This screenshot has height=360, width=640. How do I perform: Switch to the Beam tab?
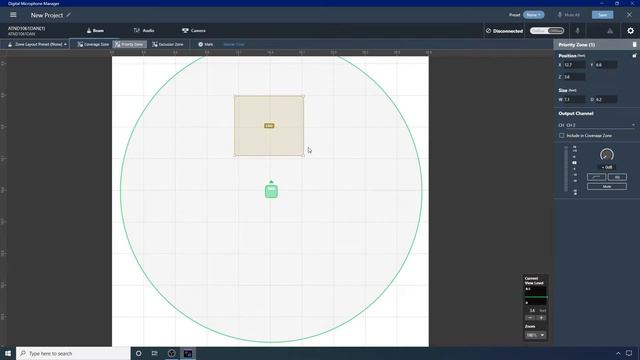pos(95,31)
